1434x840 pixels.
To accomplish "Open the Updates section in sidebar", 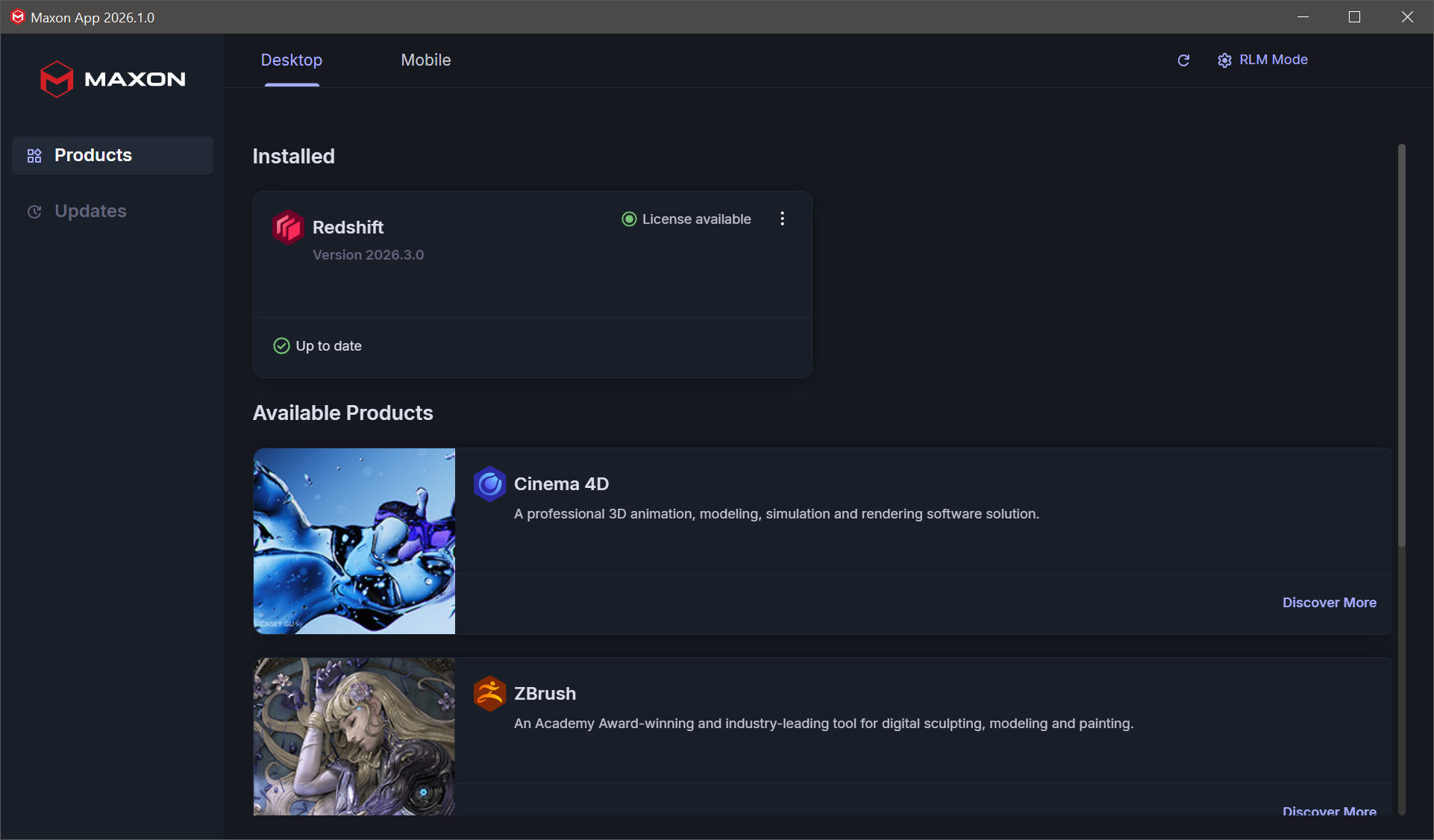I will point(113,211).
